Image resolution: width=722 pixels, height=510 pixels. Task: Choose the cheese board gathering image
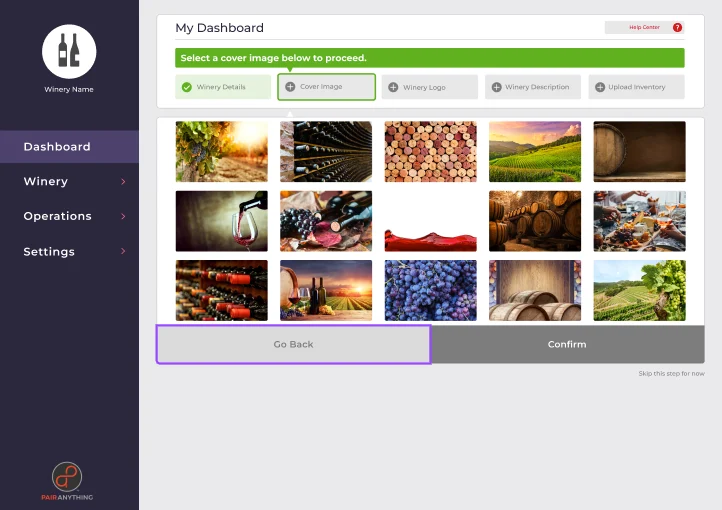point(640,221)
